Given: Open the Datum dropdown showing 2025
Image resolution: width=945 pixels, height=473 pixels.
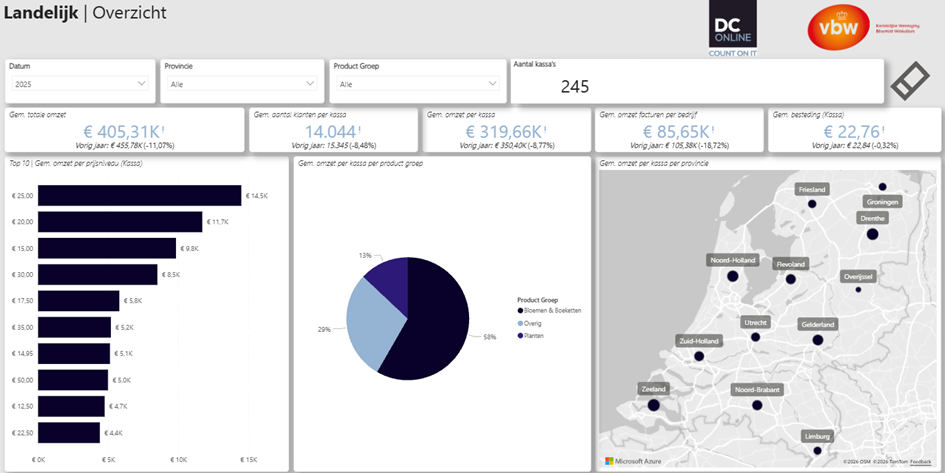Looking at the screenshot, I should pos(80,85).
